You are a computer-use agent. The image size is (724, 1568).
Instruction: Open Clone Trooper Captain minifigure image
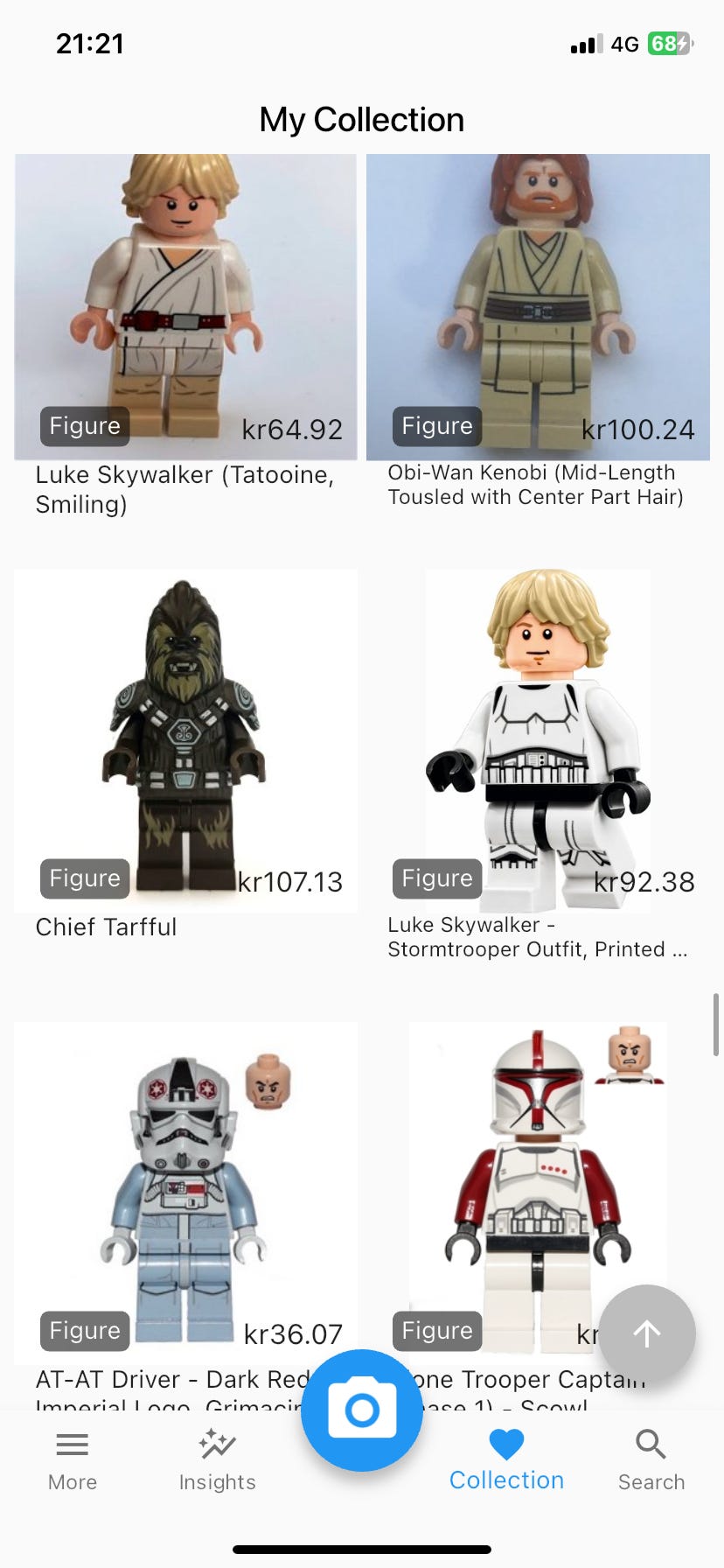(538, 1193)
